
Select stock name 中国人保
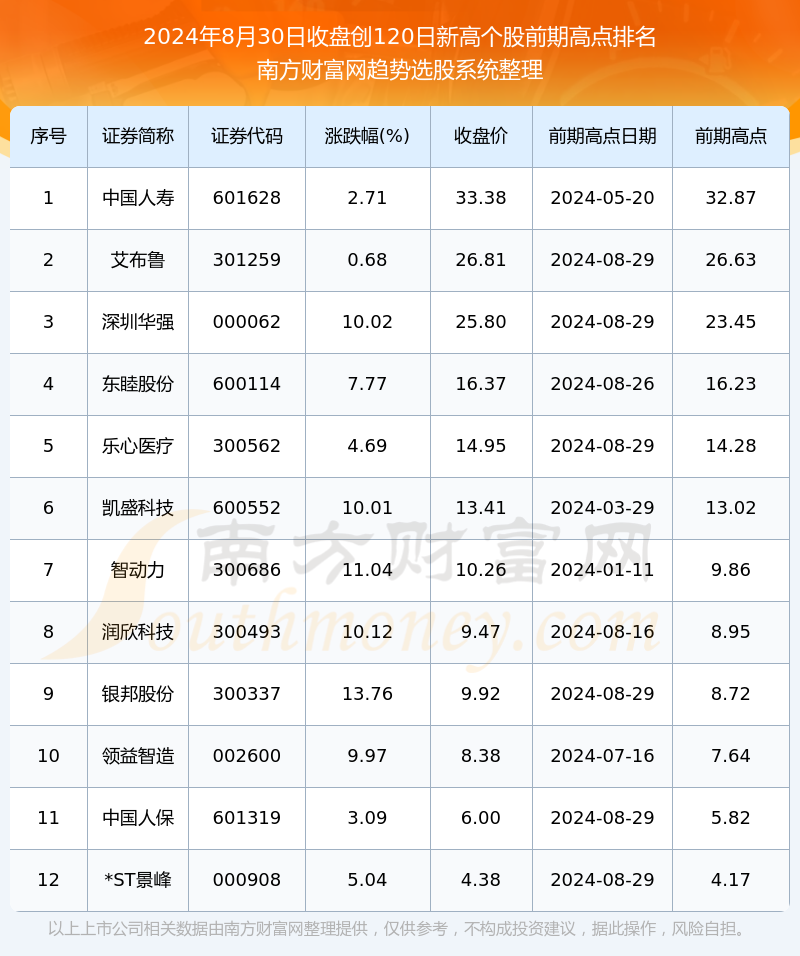pos(138,818)
